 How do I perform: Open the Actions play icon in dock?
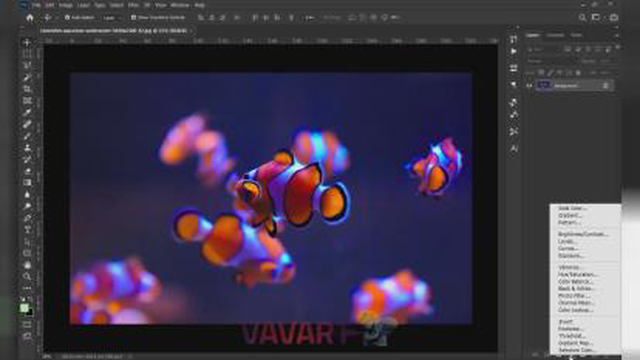(x=513, y=51)
